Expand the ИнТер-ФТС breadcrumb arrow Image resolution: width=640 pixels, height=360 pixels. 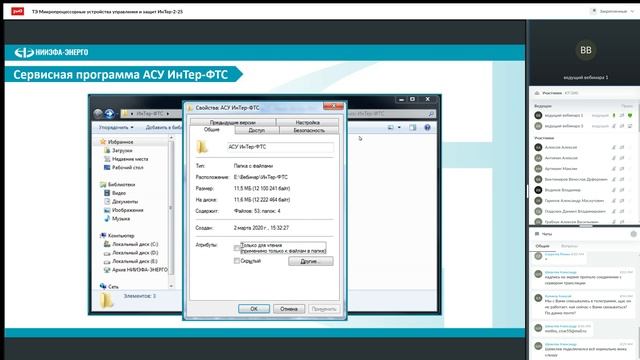click(x=168, y=113)
